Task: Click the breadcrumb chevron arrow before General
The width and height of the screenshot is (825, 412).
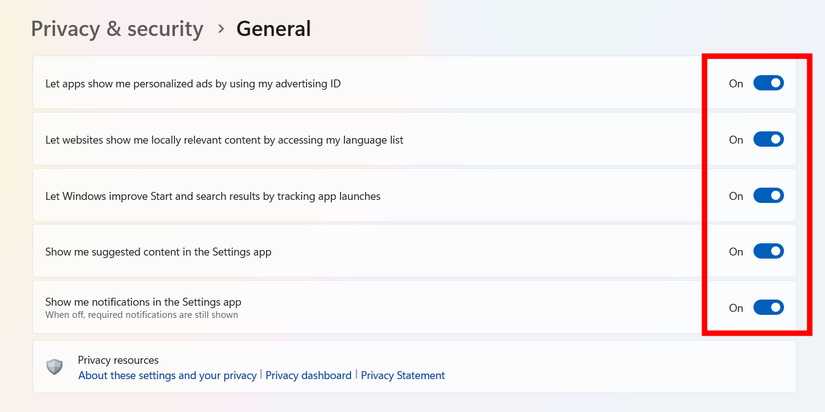Action: [x=221, y=29]
